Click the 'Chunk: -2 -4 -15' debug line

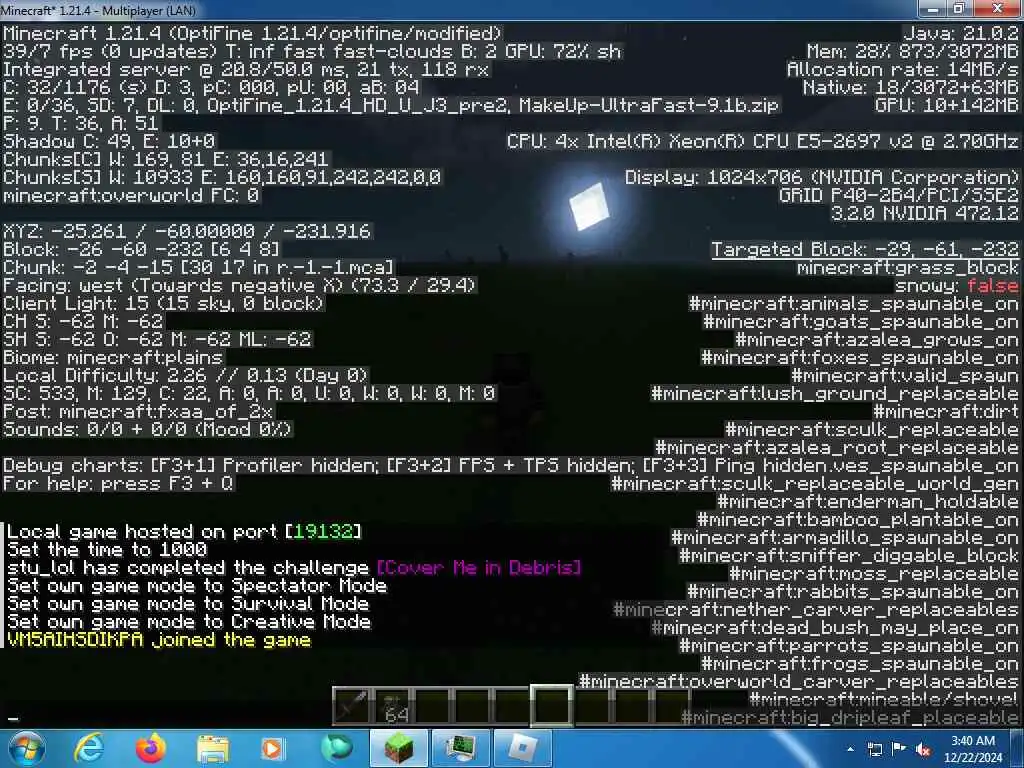tap(199, 268)
